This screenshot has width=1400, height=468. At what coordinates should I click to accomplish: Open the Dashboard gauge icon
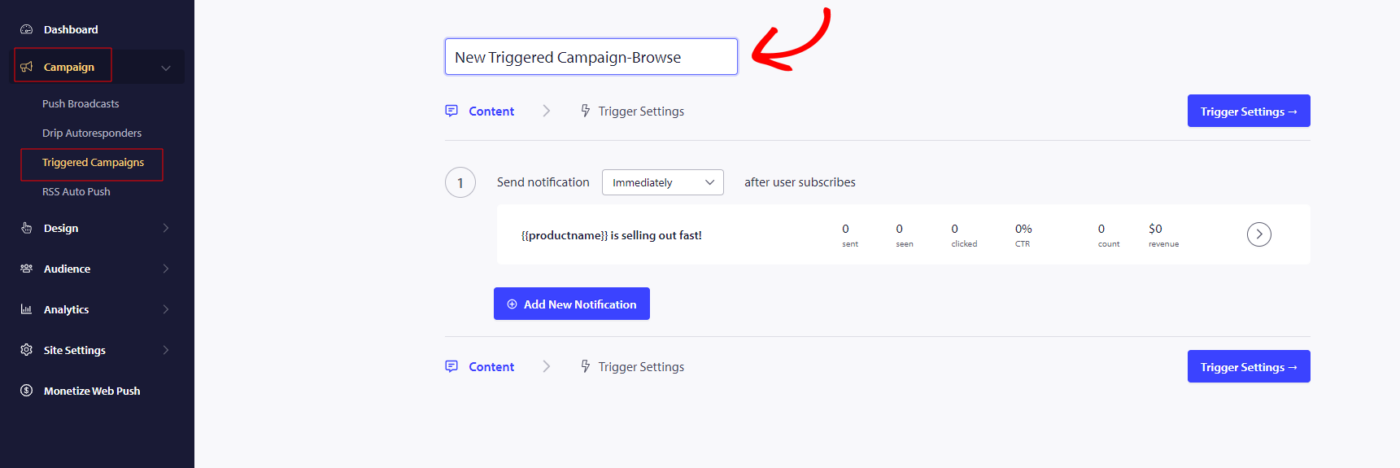click(x=27, y=30)
